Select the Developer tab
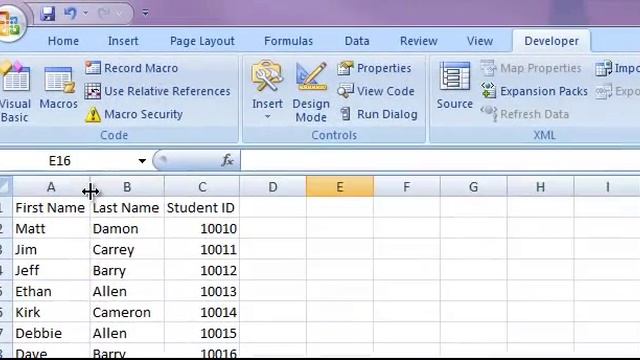The image size is (640, 360). point(551,41)
